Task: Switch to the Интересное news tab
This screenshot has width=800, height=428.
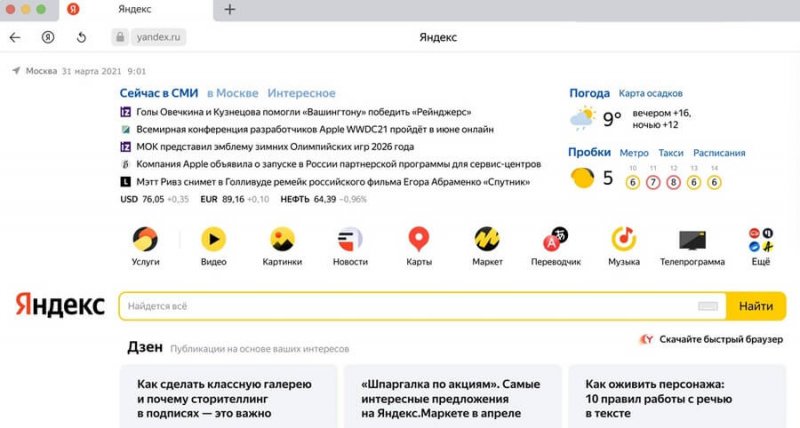Action: click(x=301, y=93)
